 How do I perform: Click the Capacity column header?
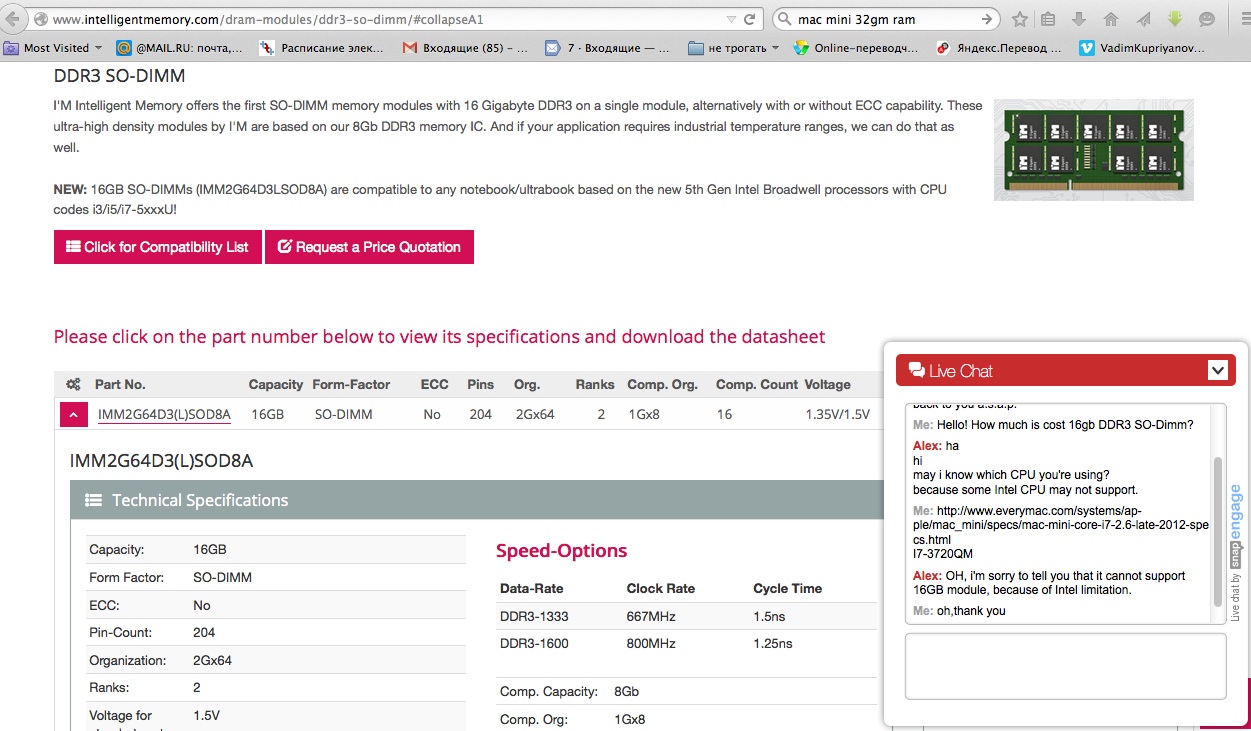coord(276,385)
